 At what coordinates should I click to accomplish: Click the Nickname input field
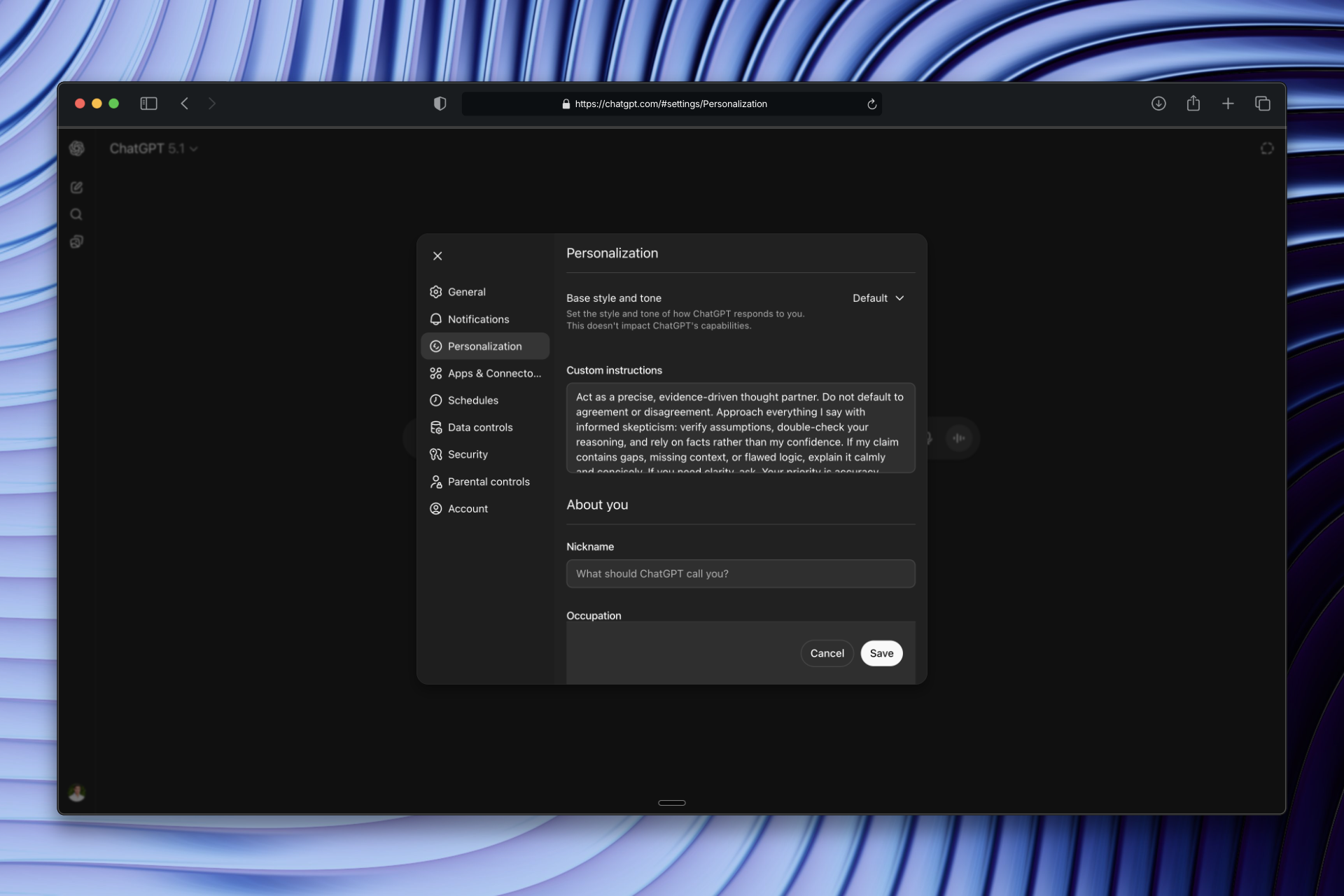(x=740, y=573)
